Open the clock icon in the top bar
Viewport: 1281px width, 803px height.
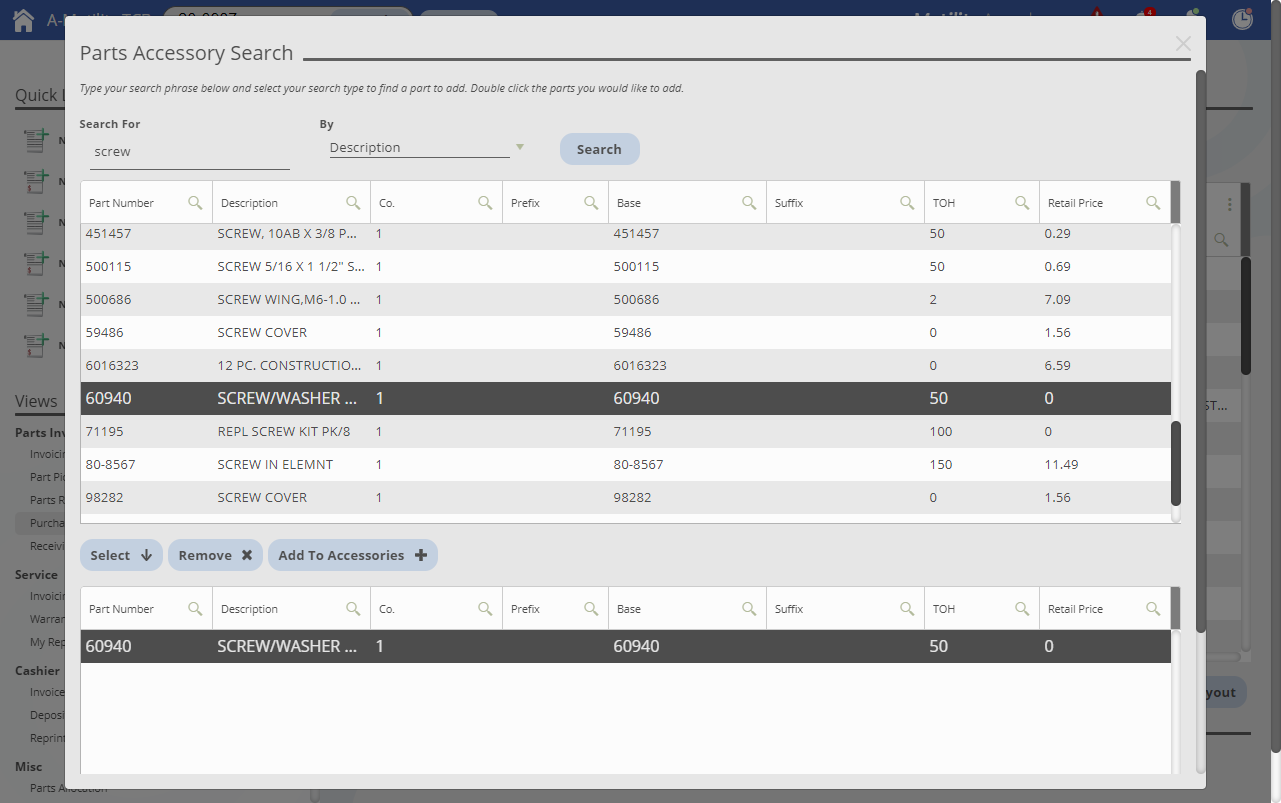pos(1242,19)
